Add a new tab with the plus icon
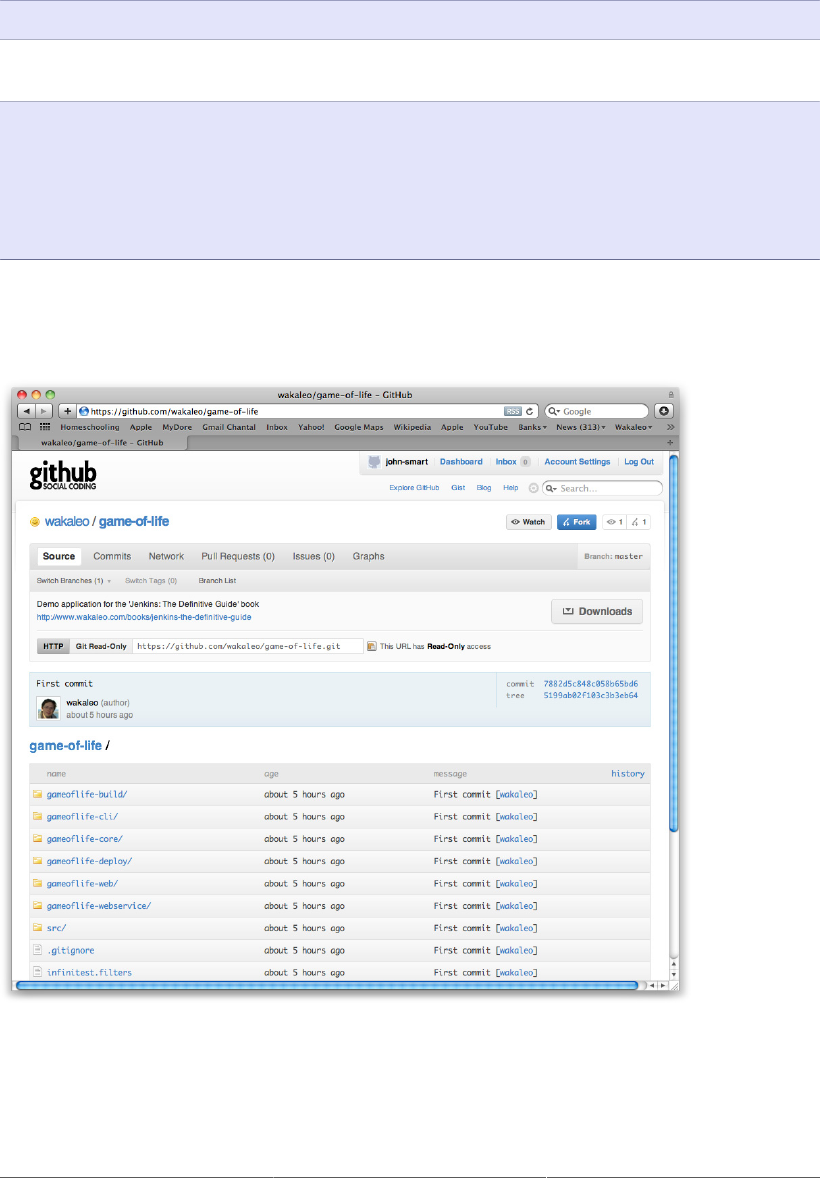Image resolution: width=820 pixels, height=1178 pixels. 670,443
